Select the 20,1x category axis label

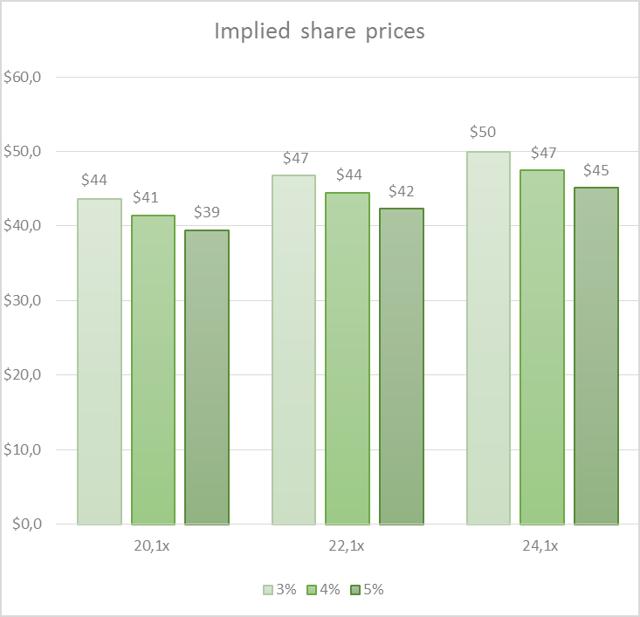click(153, 546)
